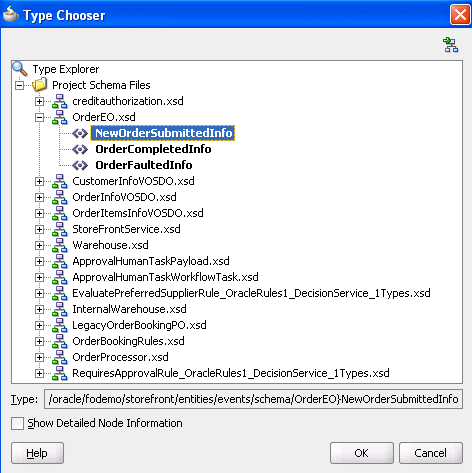Confirm the selection with OK
Viewport: 472px width, 473px height.
coord(362,453)
